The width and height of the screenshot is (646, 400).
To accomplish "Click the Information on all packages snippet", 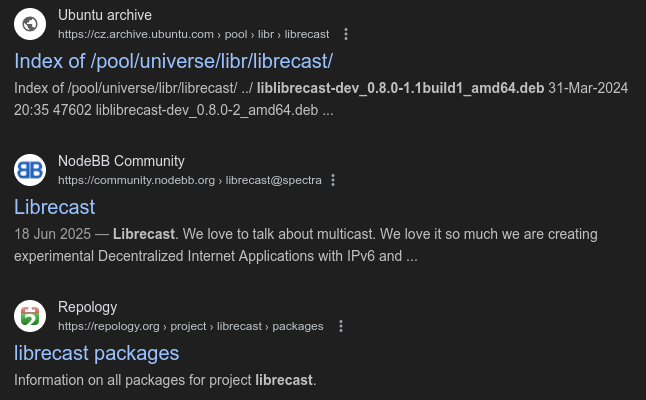I will pyautogui.click(x=165, y=380).
